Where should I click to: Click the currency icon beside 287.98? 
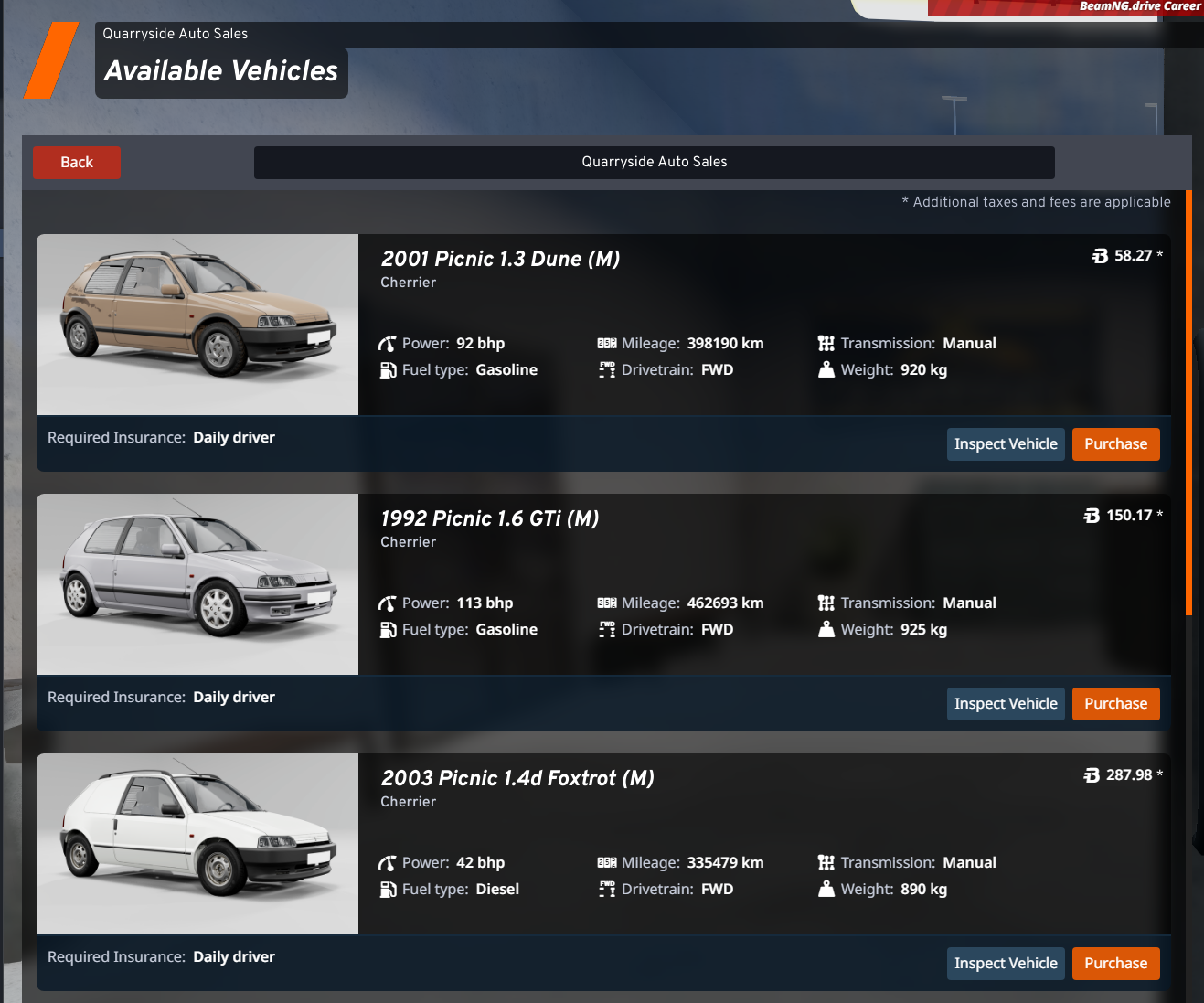click(1092, 775)
